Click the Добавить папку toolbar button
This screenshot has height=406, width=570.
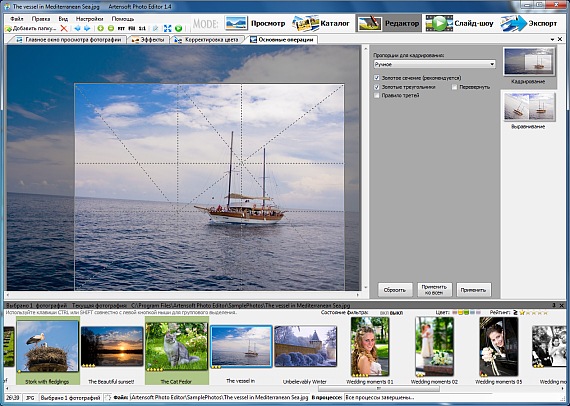click(31, 28)
